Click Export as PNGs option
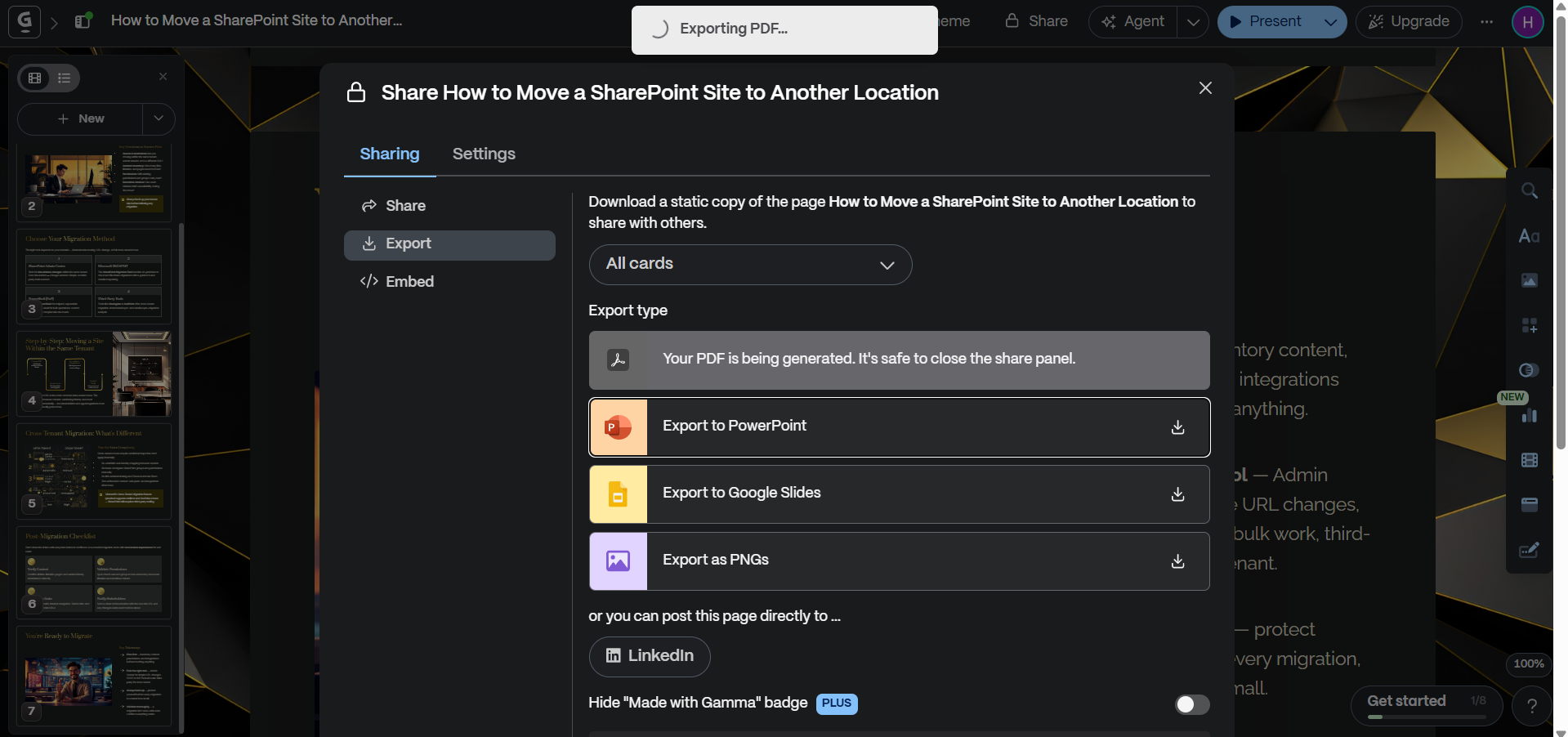Image resolution: width=1568 pixels, height=737 pixels. (899, 561)
